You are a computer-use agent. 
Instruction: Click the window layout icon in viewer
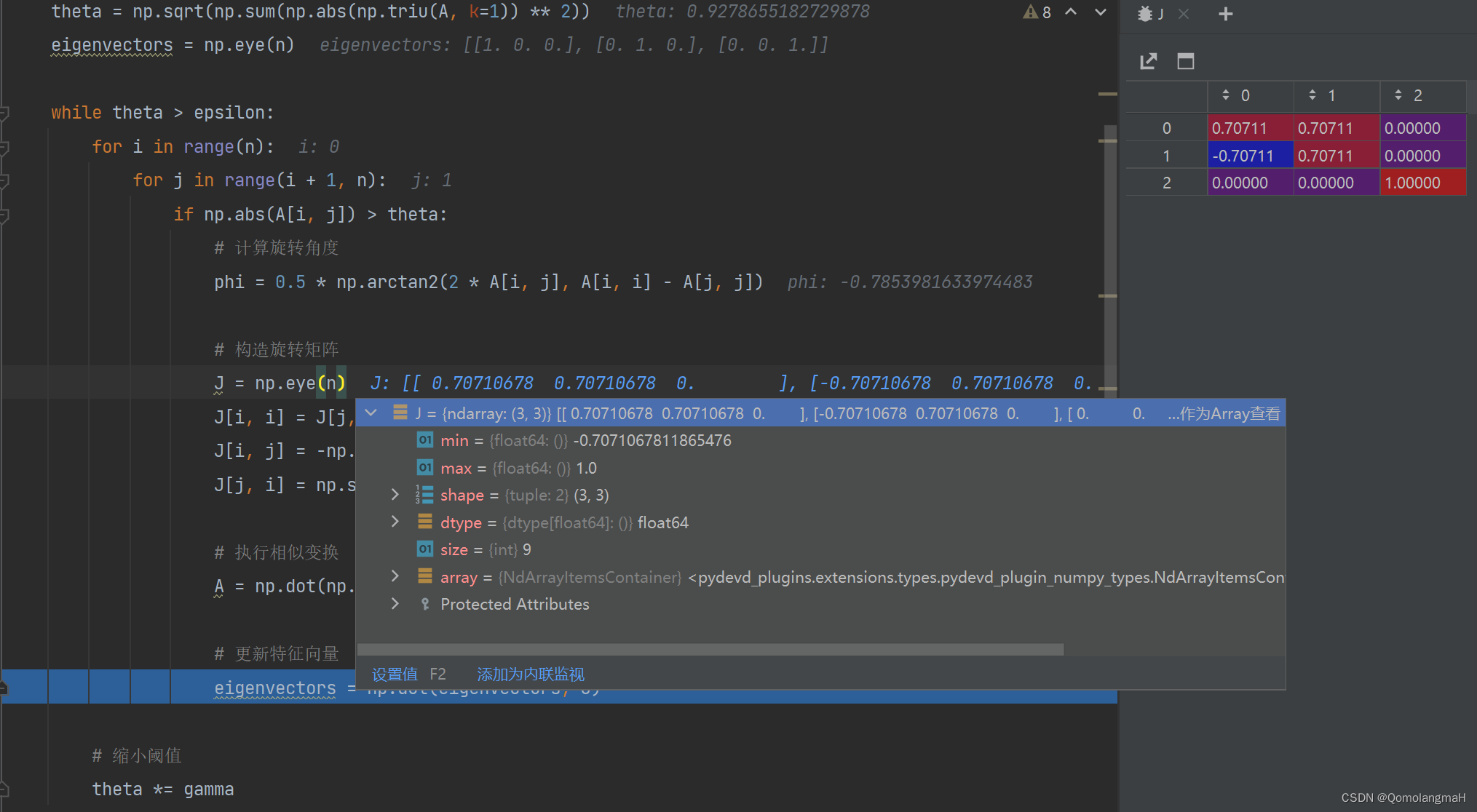pos(1186,61)
